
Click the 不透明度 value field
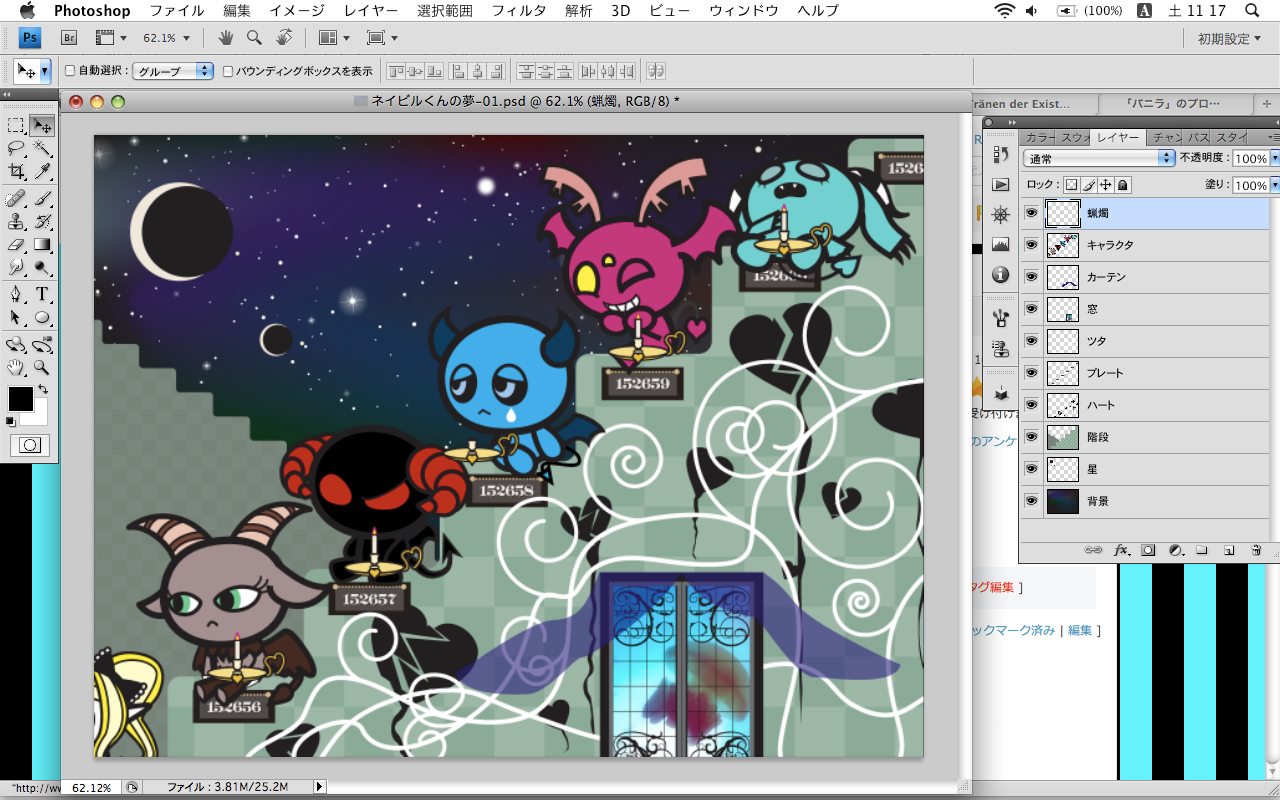(1250, 158)
